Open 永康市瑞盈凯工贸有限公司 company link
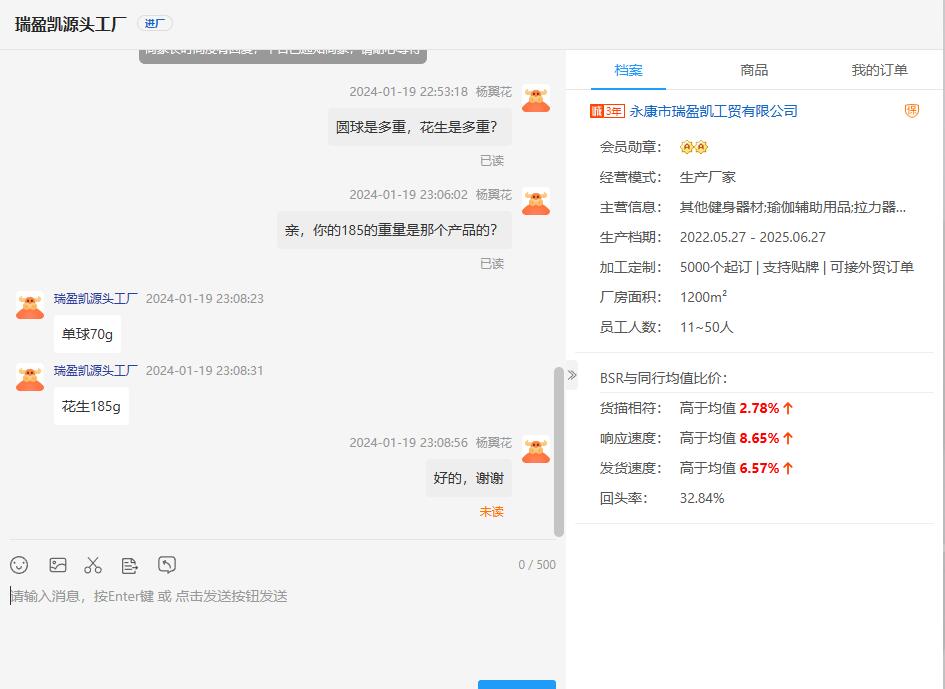Image resolution: width=945 pixels, height=689 pixels. 713,111
